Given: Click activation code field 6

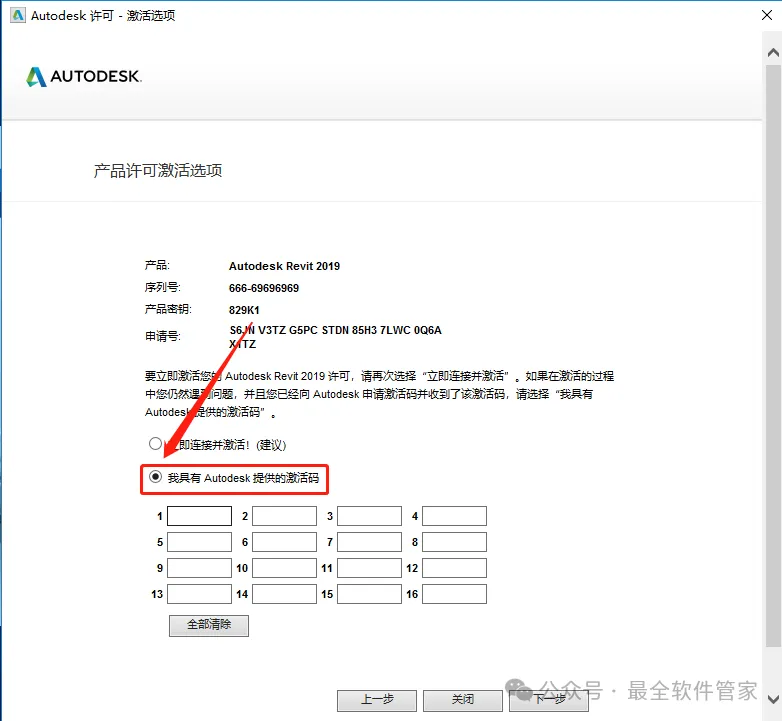Looking at the screenshot, I should point(284,542).
